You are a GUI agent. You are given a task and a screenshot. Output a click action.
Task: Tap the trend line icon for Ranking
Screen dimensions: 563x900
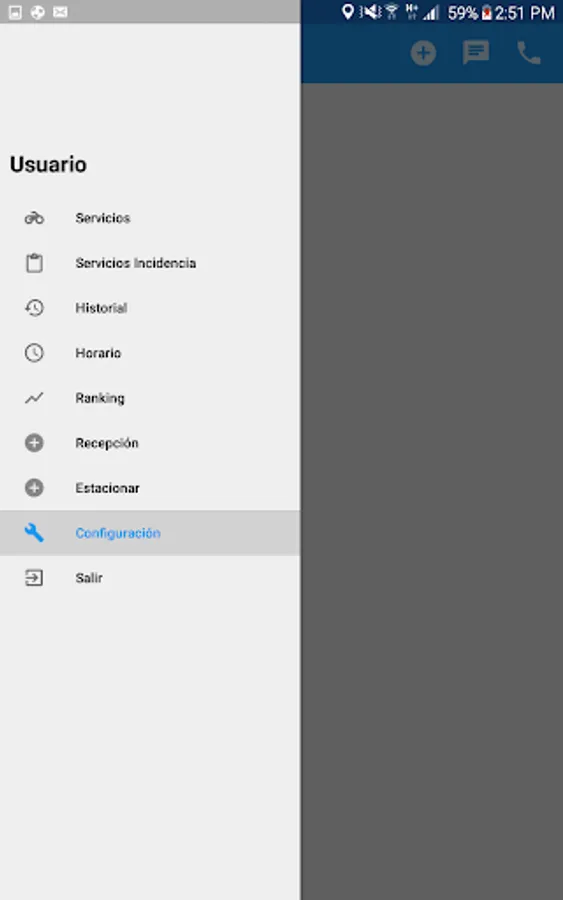34,397
